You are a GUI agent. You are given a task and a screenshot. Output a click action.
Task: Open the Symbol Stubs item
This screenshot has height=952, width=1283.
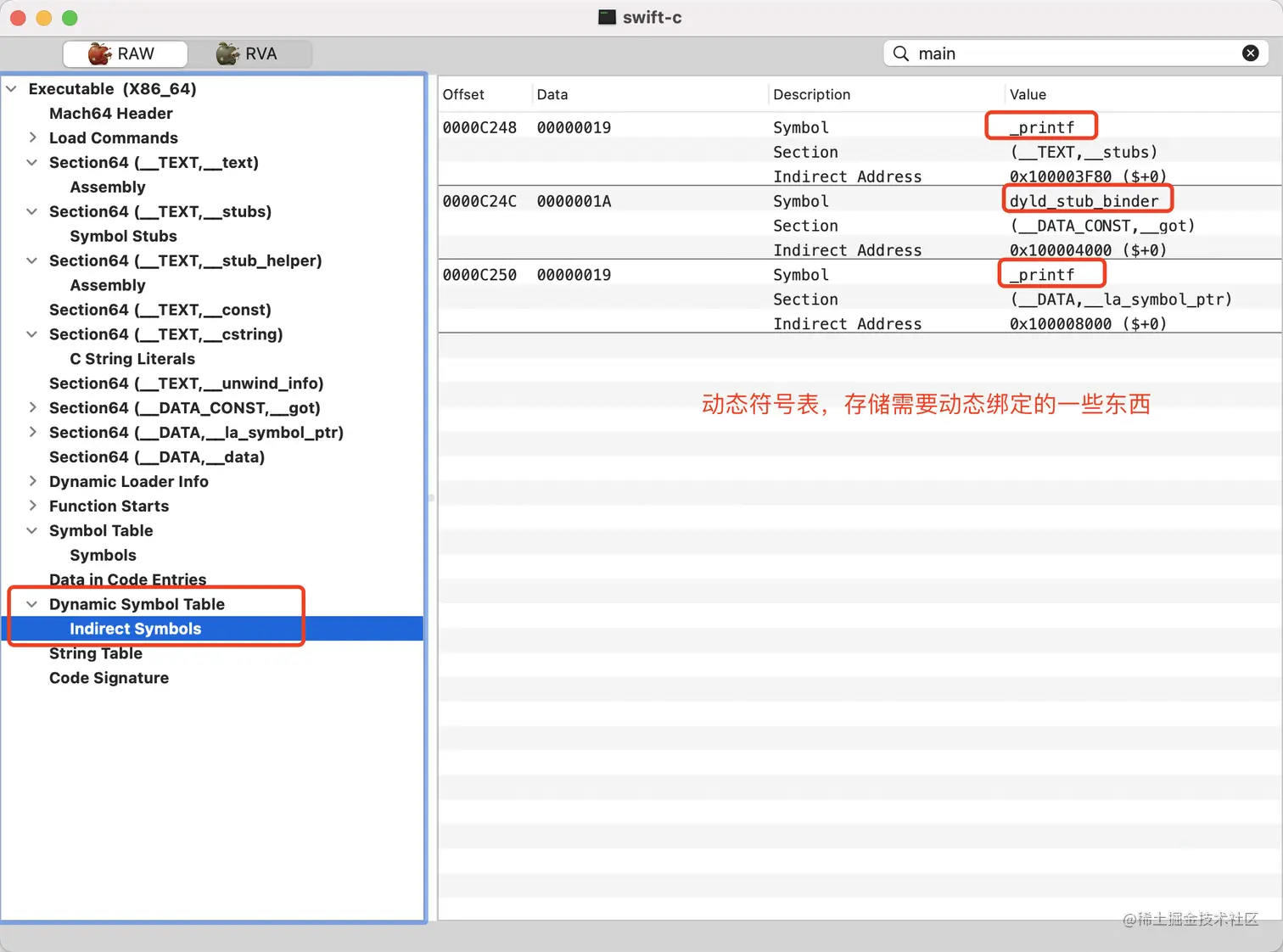tap(124, 237)
